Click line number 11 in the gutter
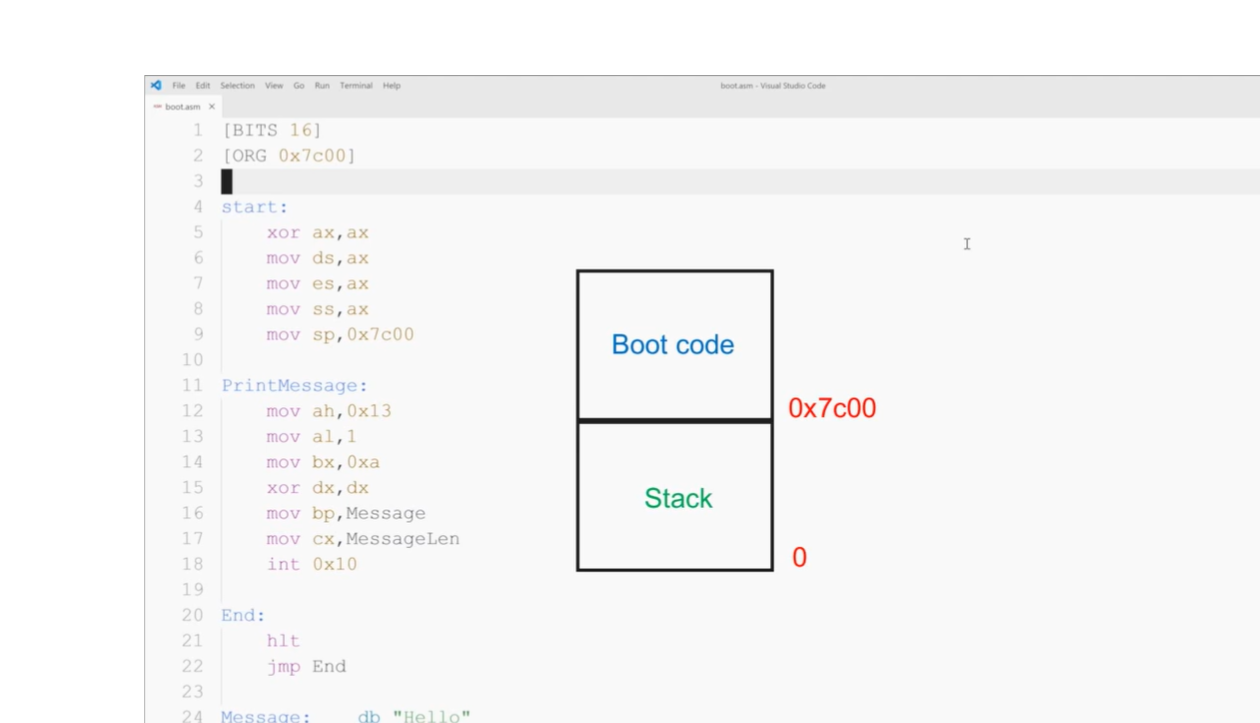This screenshot has width=1260, height=723. click(x=192, y=386)
